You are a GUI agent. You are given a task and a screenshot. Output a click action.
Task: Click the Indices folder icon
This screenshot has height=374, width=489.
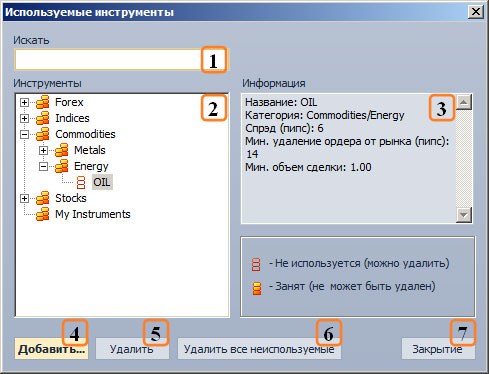(43, 118)
